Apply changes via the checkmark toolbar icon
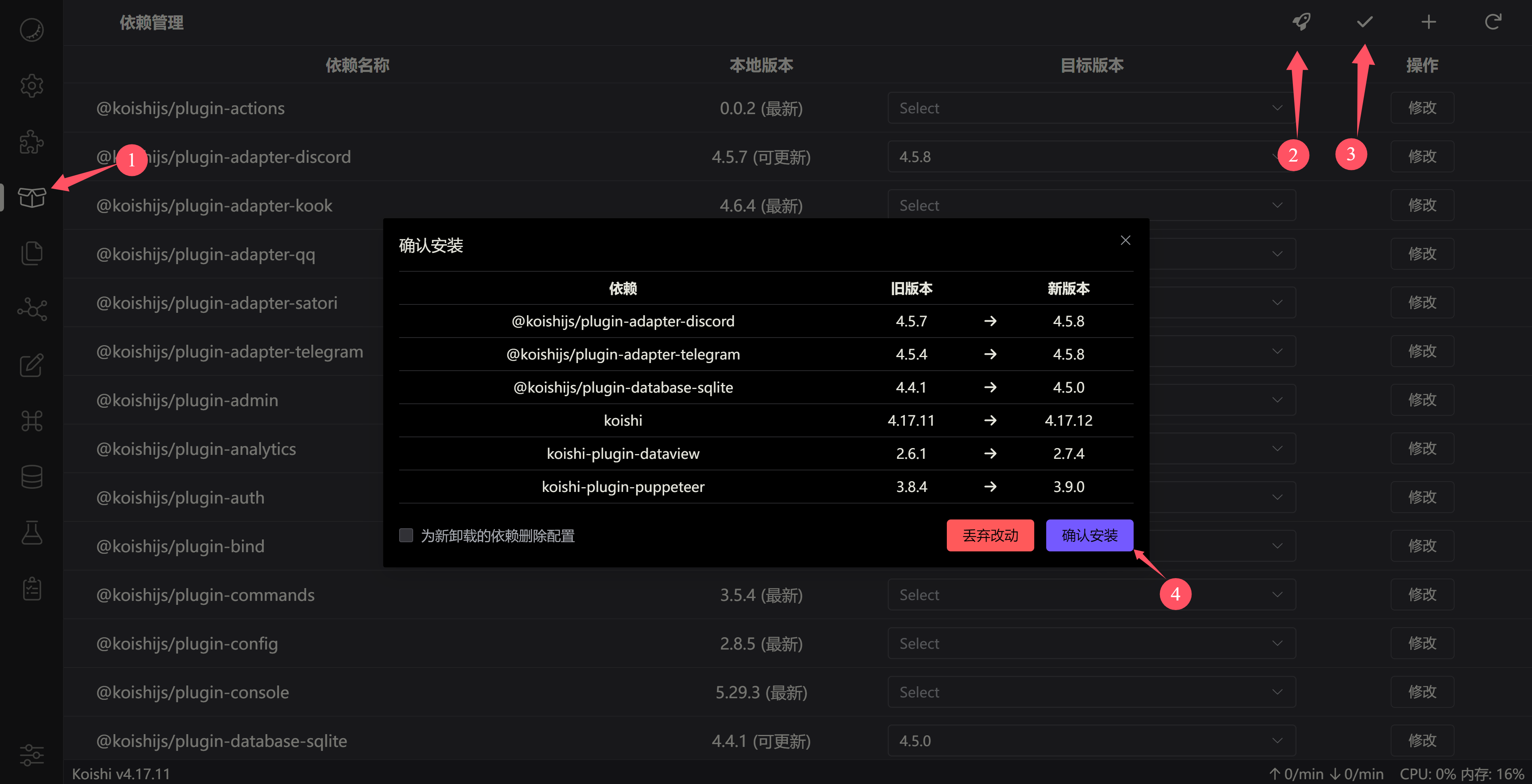The width and height of the screenshot is (1532, 784). [x=1364, y=22]
